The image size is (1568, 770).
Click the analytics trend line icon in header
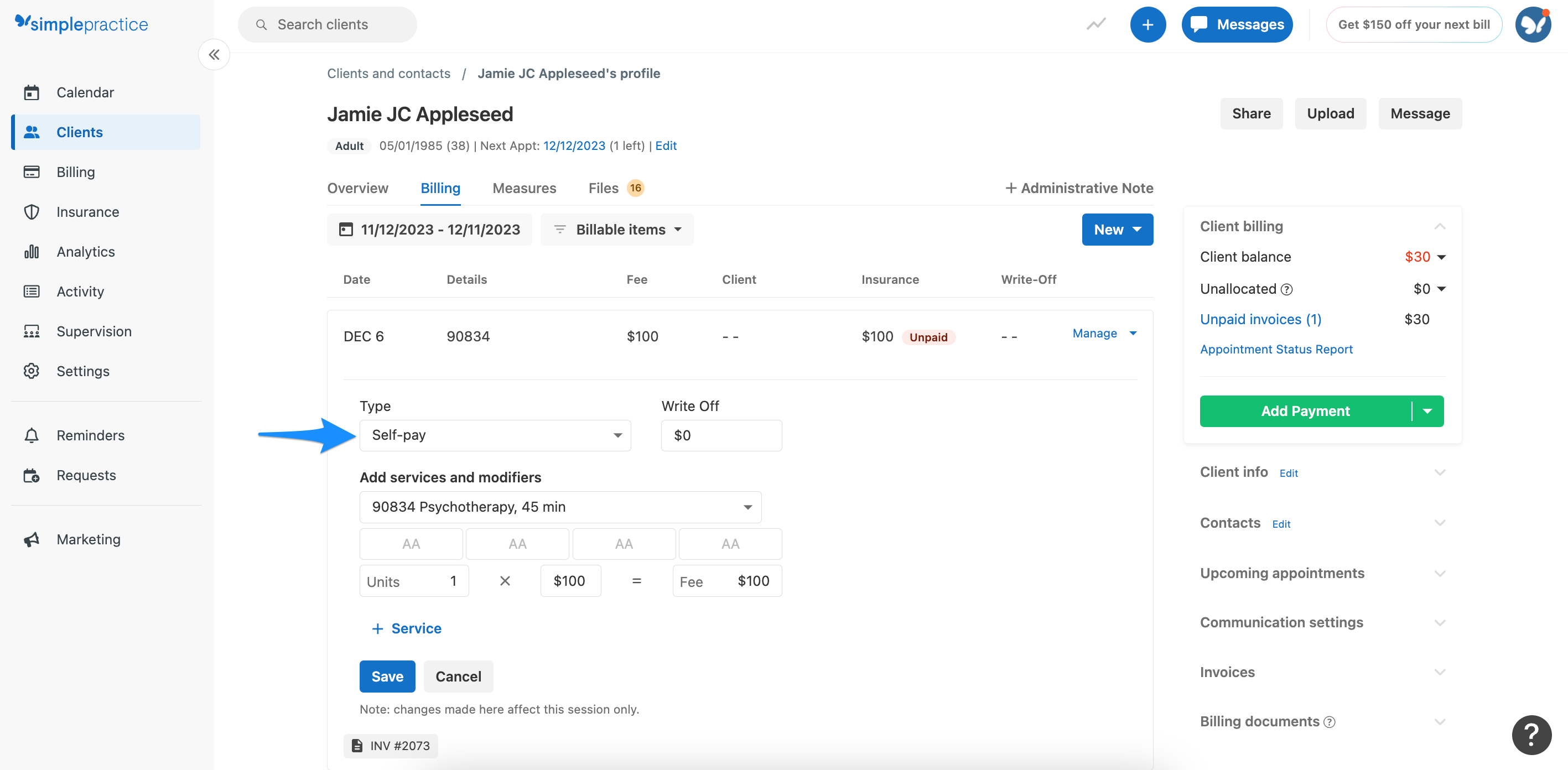1095,24
